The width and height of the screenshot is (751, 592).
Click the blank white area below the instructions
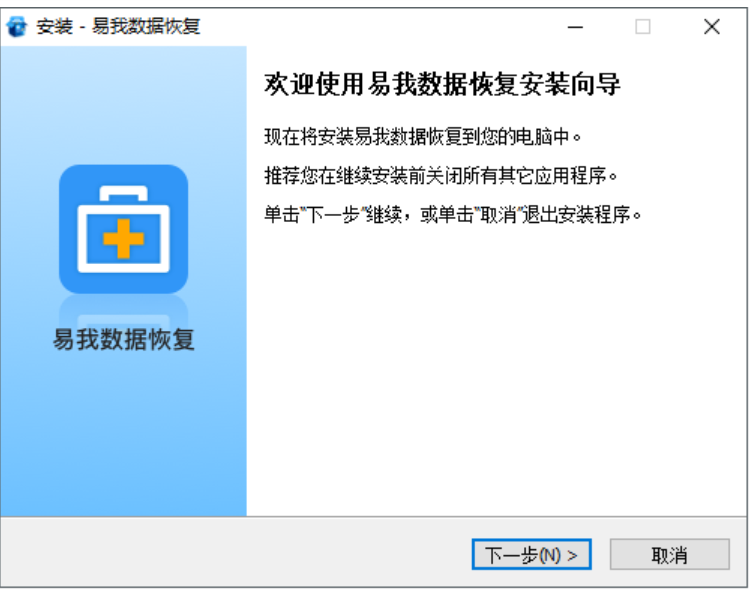pos(496,369)
